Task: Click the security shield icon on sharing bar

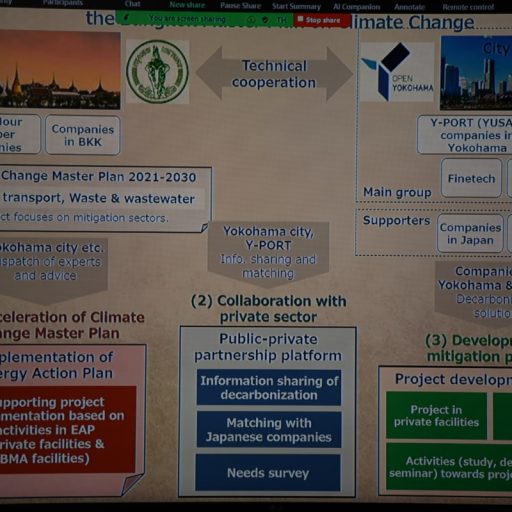Action: [265, 20]
